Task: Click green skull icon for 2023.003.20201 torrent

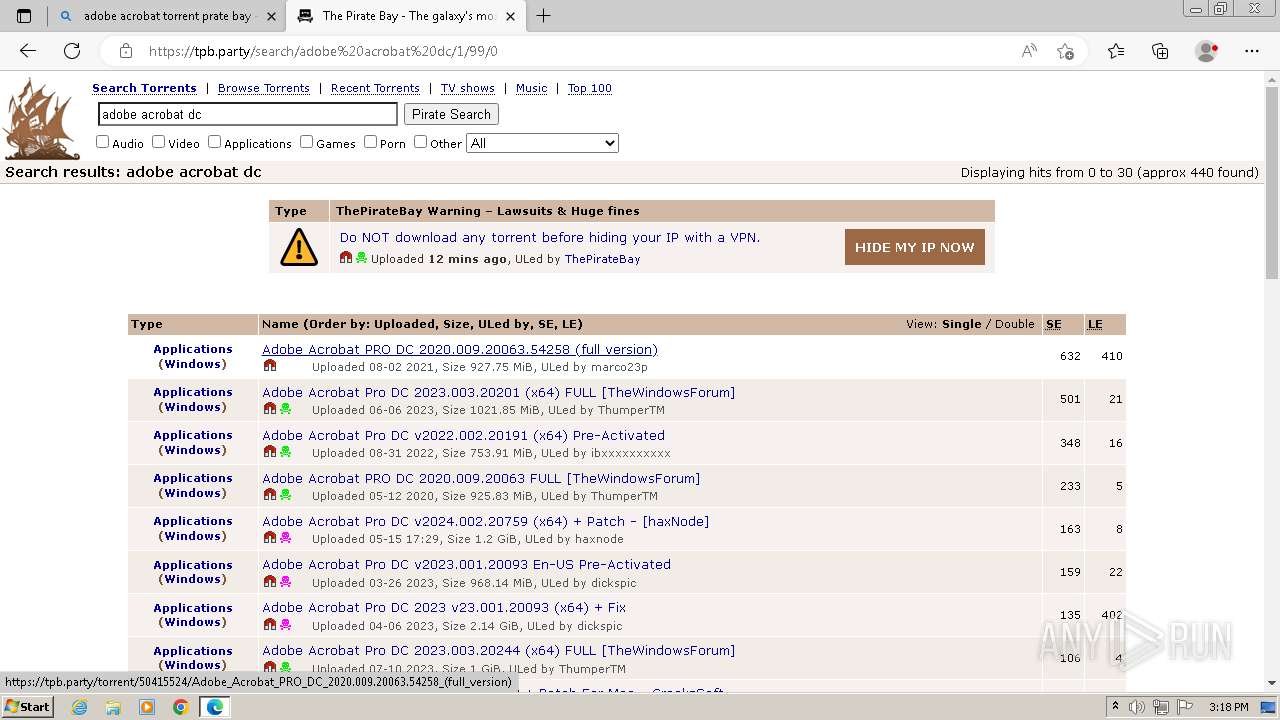Action: (x=285, y=409)
